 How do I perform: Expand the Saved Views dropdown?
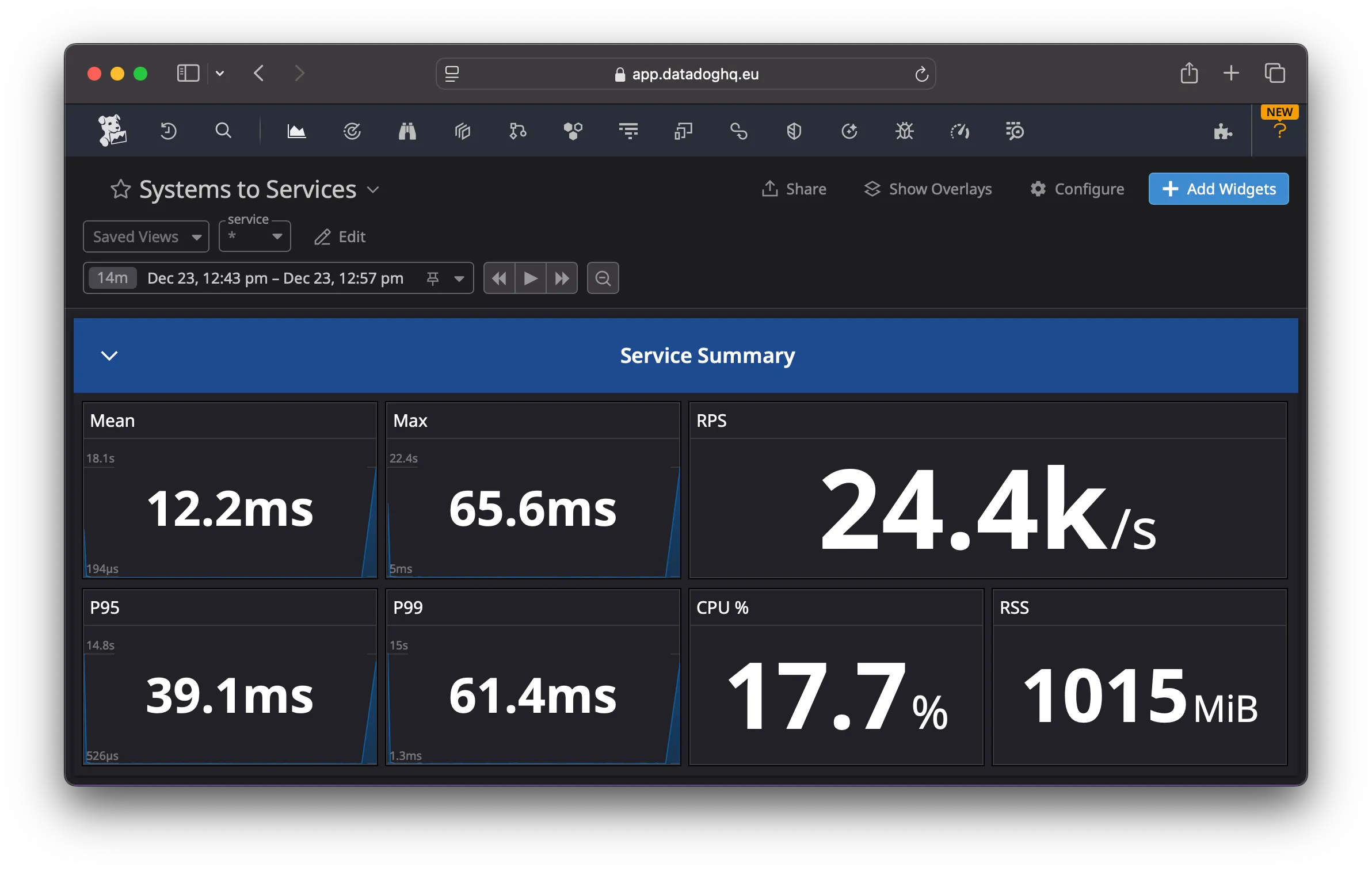point(145,236)
